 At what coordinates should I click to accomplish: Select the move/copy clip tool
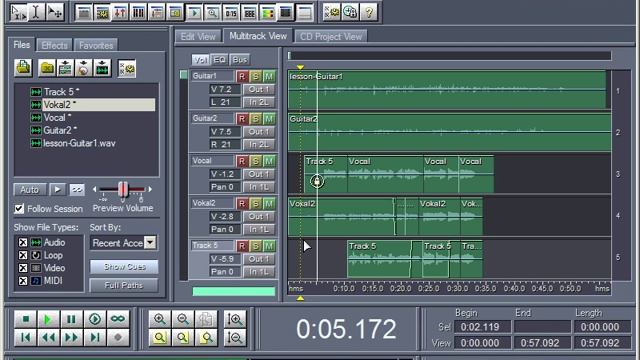coord(55,13)
